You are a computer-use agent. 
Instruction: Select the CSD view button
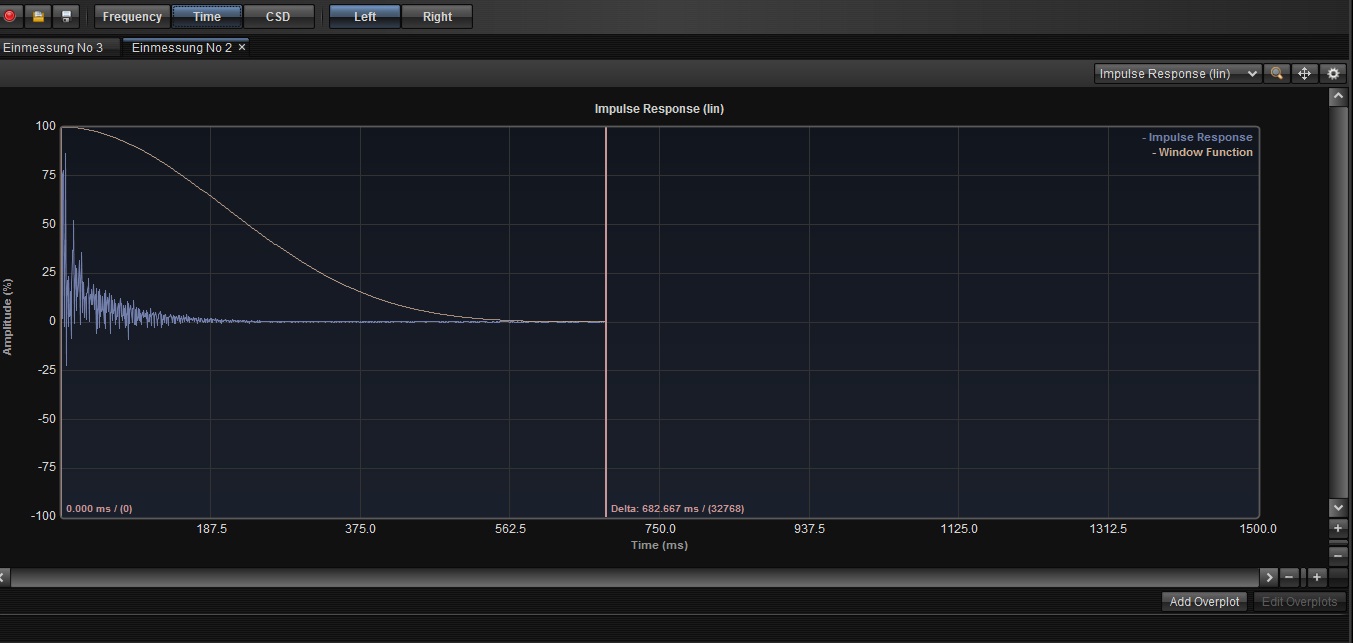point(278,16)
